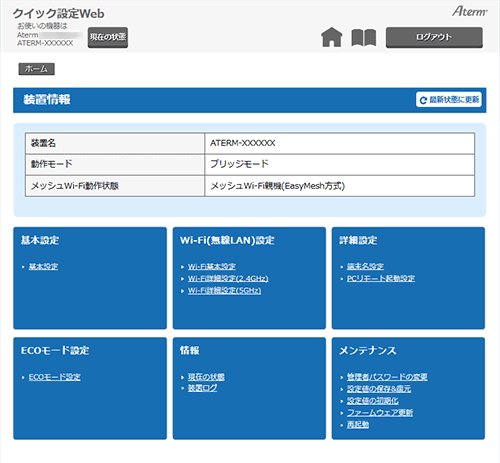This screenshot has height=463, width=500.
Task: Click the 装置情報 section heading
Action: (47, 100)
